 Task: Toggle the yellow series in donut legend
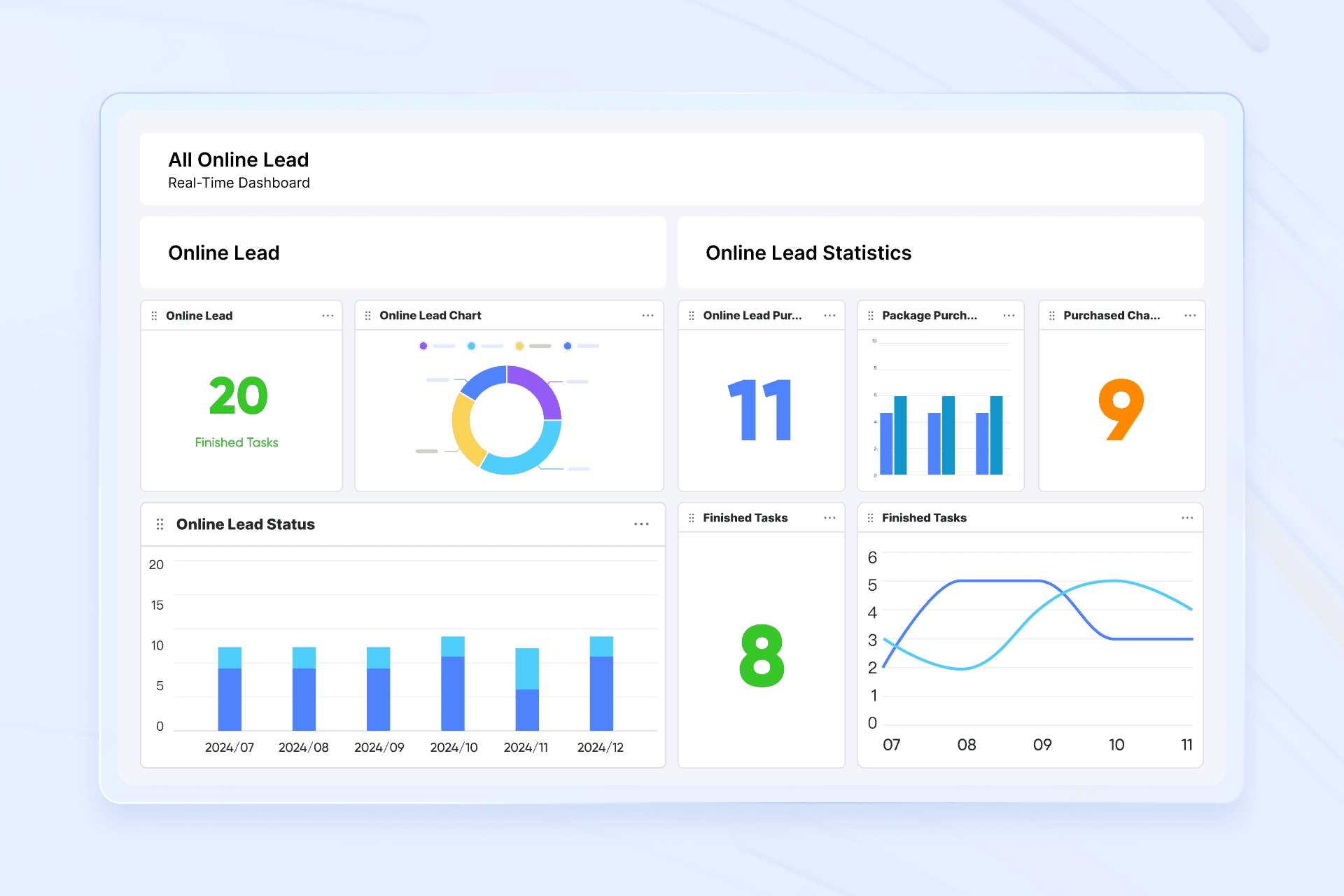519,346
